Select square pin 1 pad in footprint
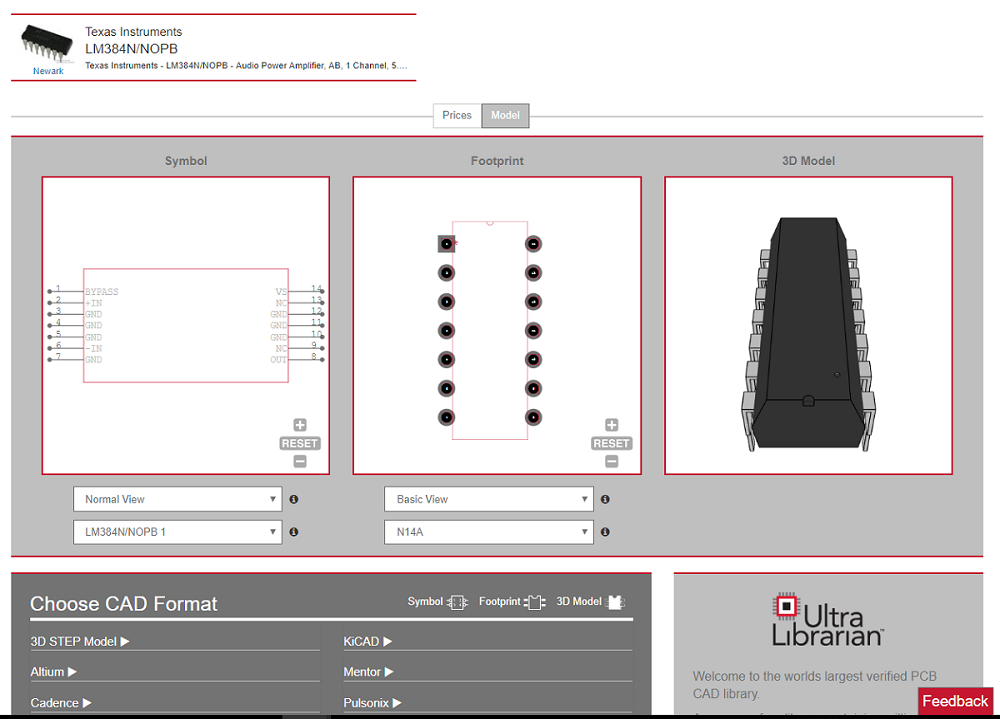Image resolution: width=1000 pixels, height=719 pixels. click(446, 244)
